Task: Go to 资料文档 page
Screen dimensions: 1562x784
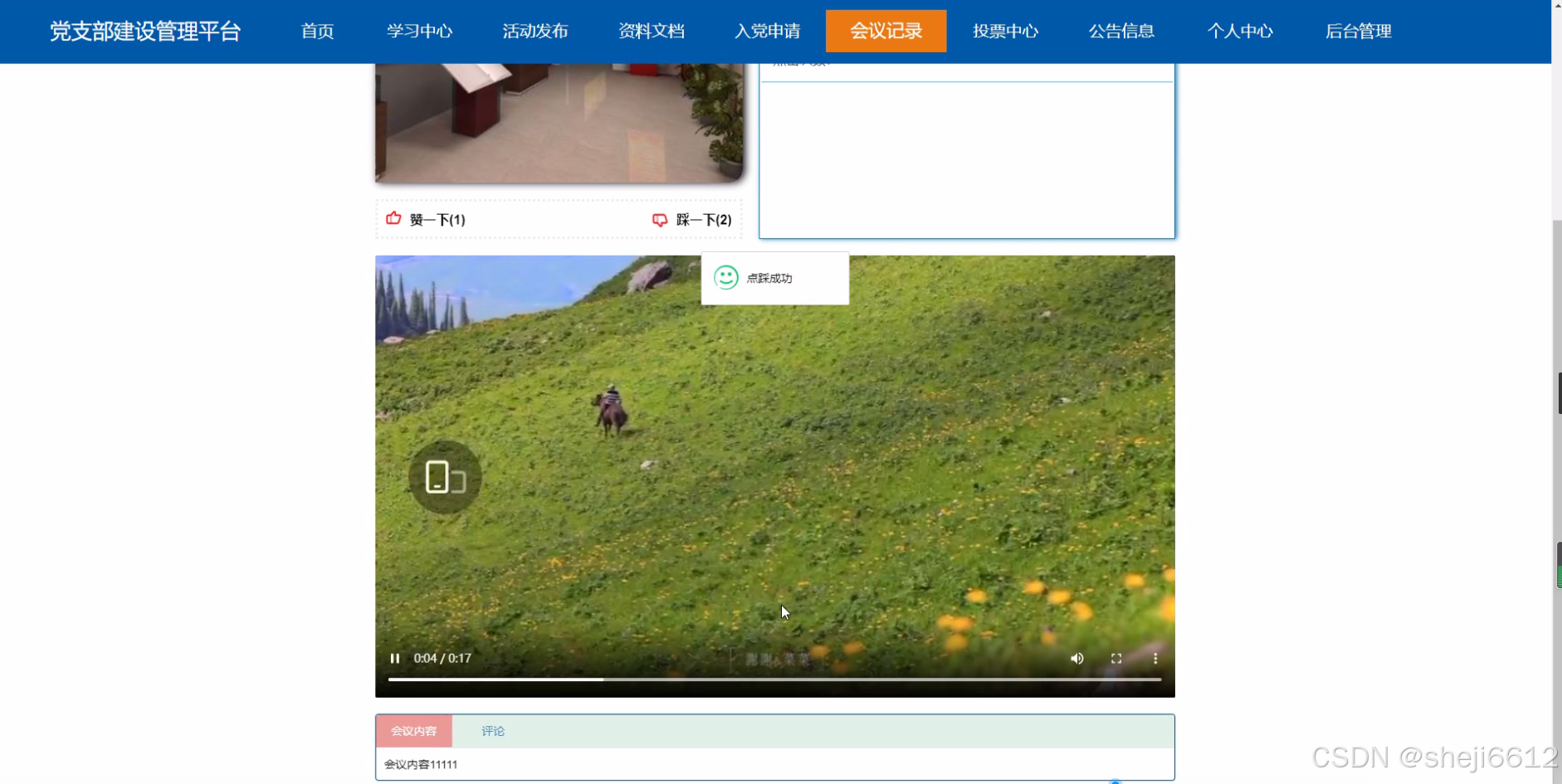Action: pyautogui.click(x=652, y=32)
